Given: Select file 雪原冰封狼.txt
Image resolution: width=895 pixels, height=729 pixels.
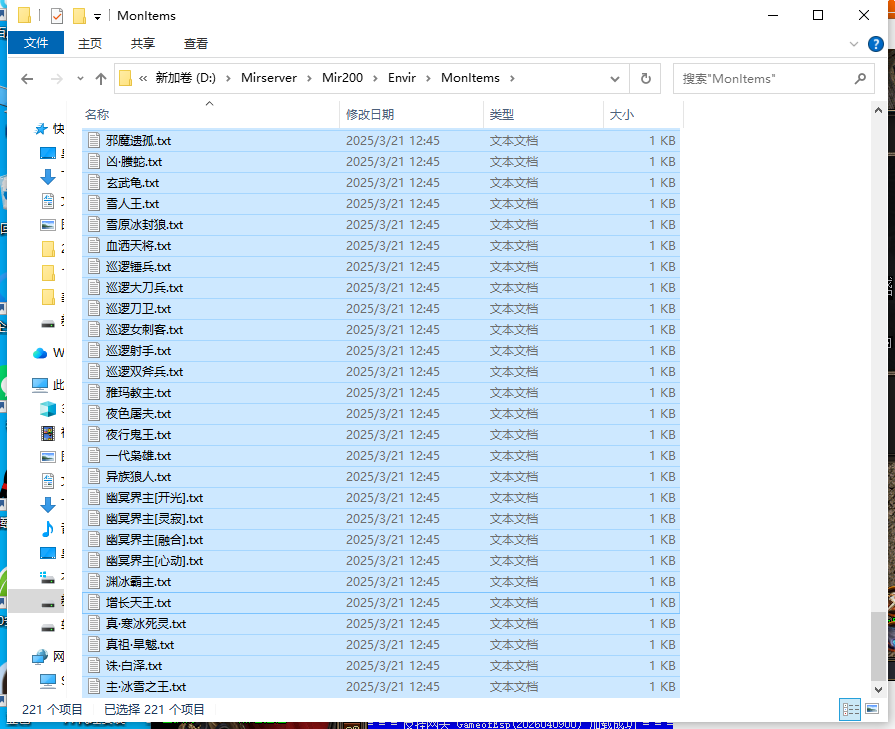Looking at the screenshot, I should (381, 225).
